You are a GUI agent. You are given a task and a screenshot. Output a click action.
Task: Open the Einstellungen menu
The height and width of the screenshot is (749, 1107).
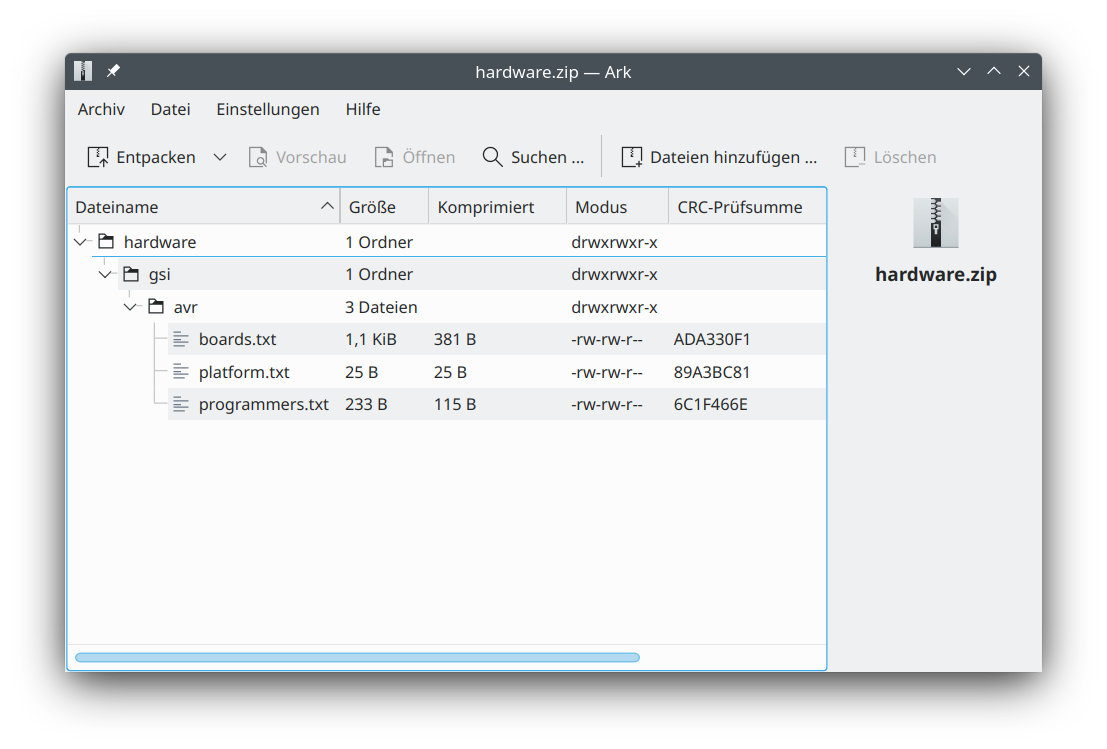point(267,109)
